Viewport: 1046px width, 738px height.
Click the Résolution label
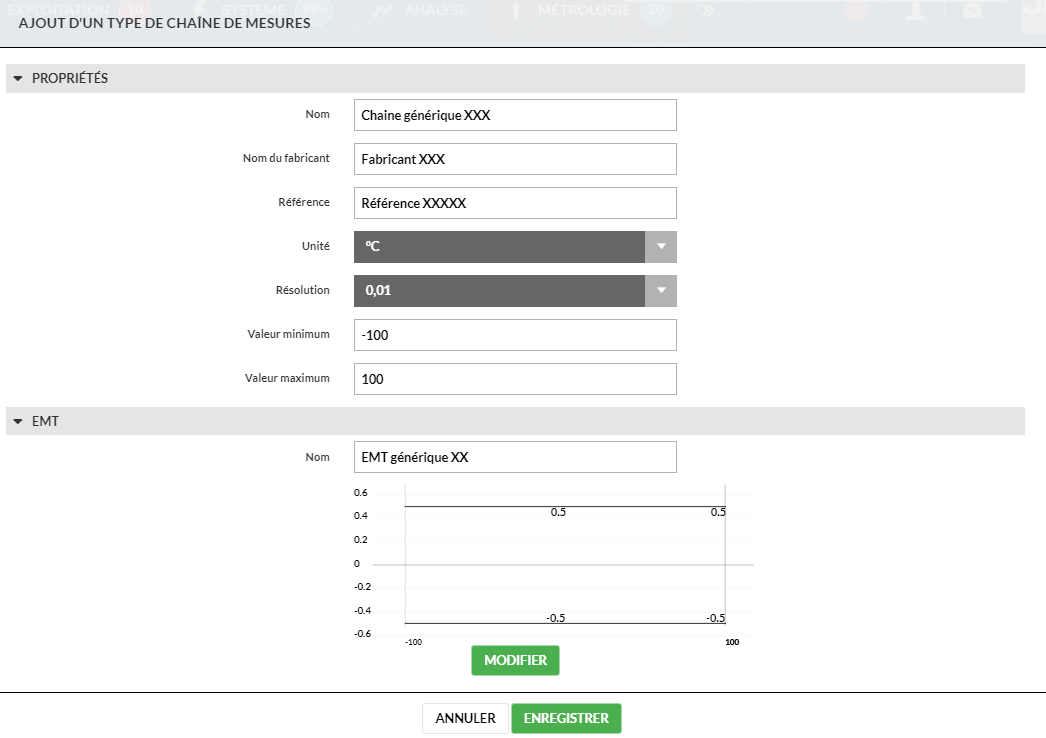click(303, 290)
